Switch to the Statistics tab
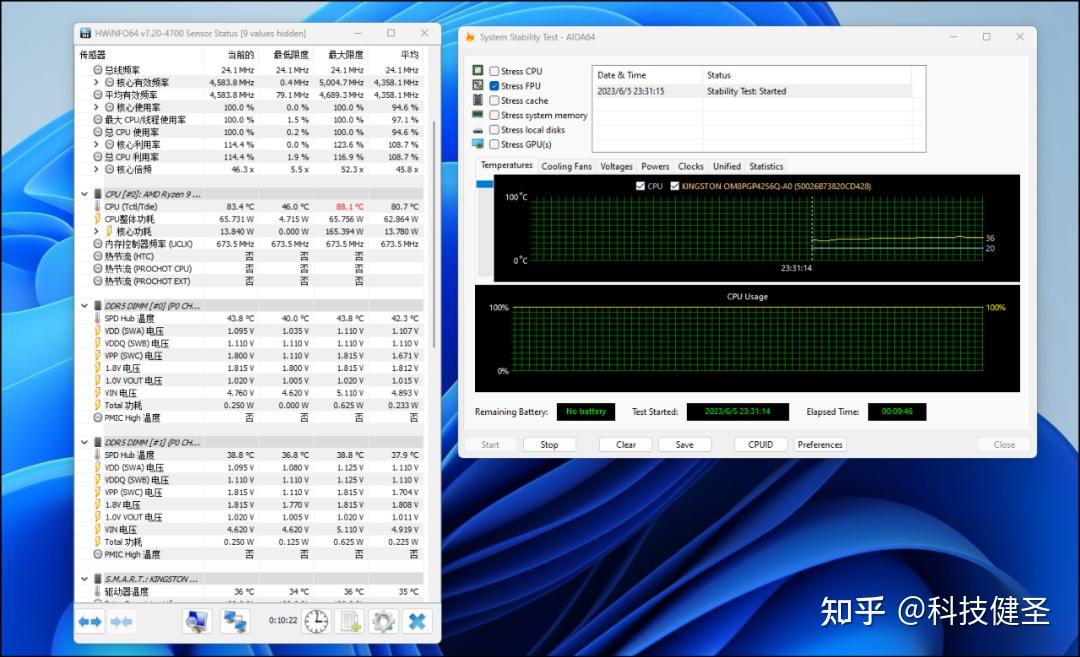Viewport: 1080px width, 657px height. 765,166
